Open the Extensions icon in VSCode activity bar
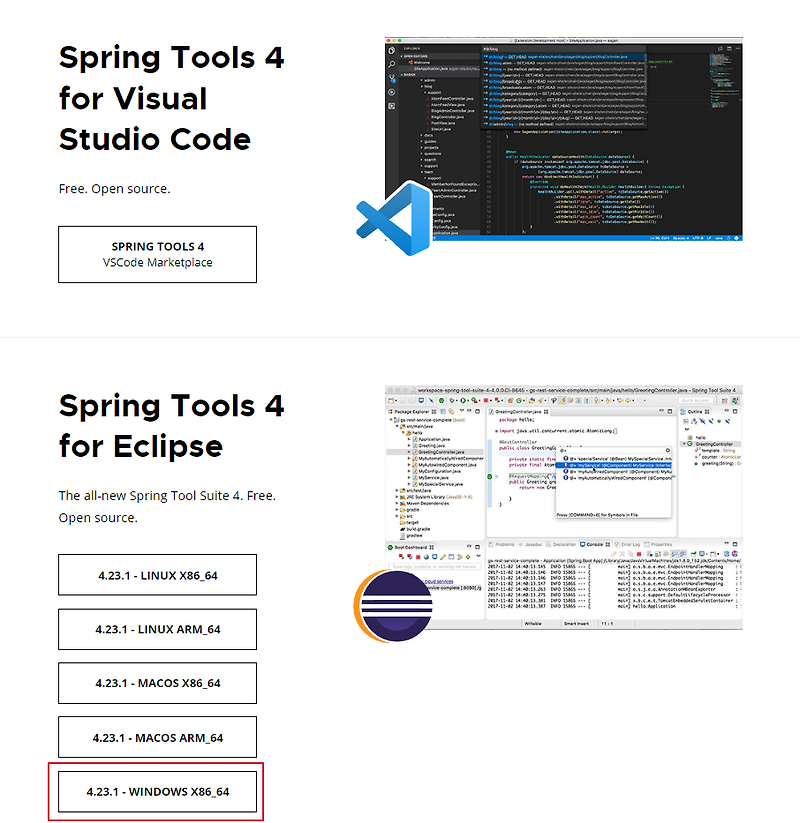 [x=390, y=105]
